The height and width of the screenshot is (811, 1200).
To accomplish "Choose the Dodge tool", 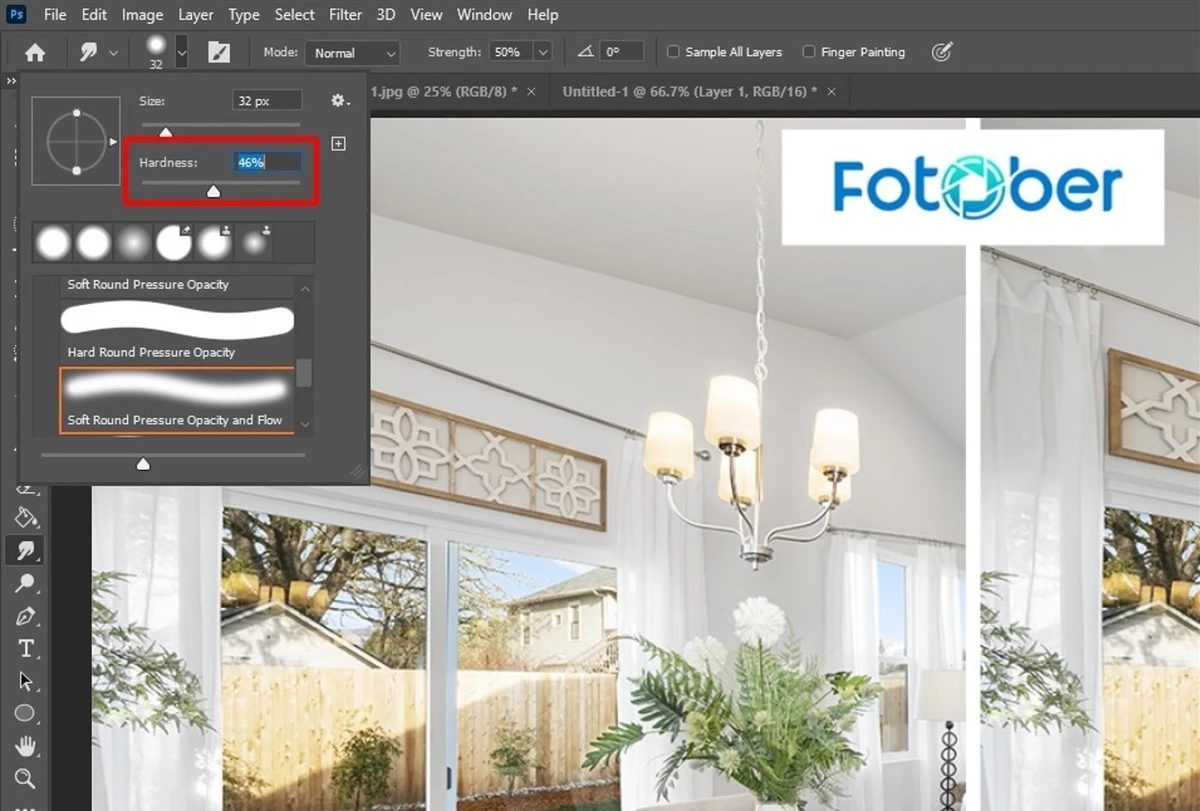I will 25,583.
